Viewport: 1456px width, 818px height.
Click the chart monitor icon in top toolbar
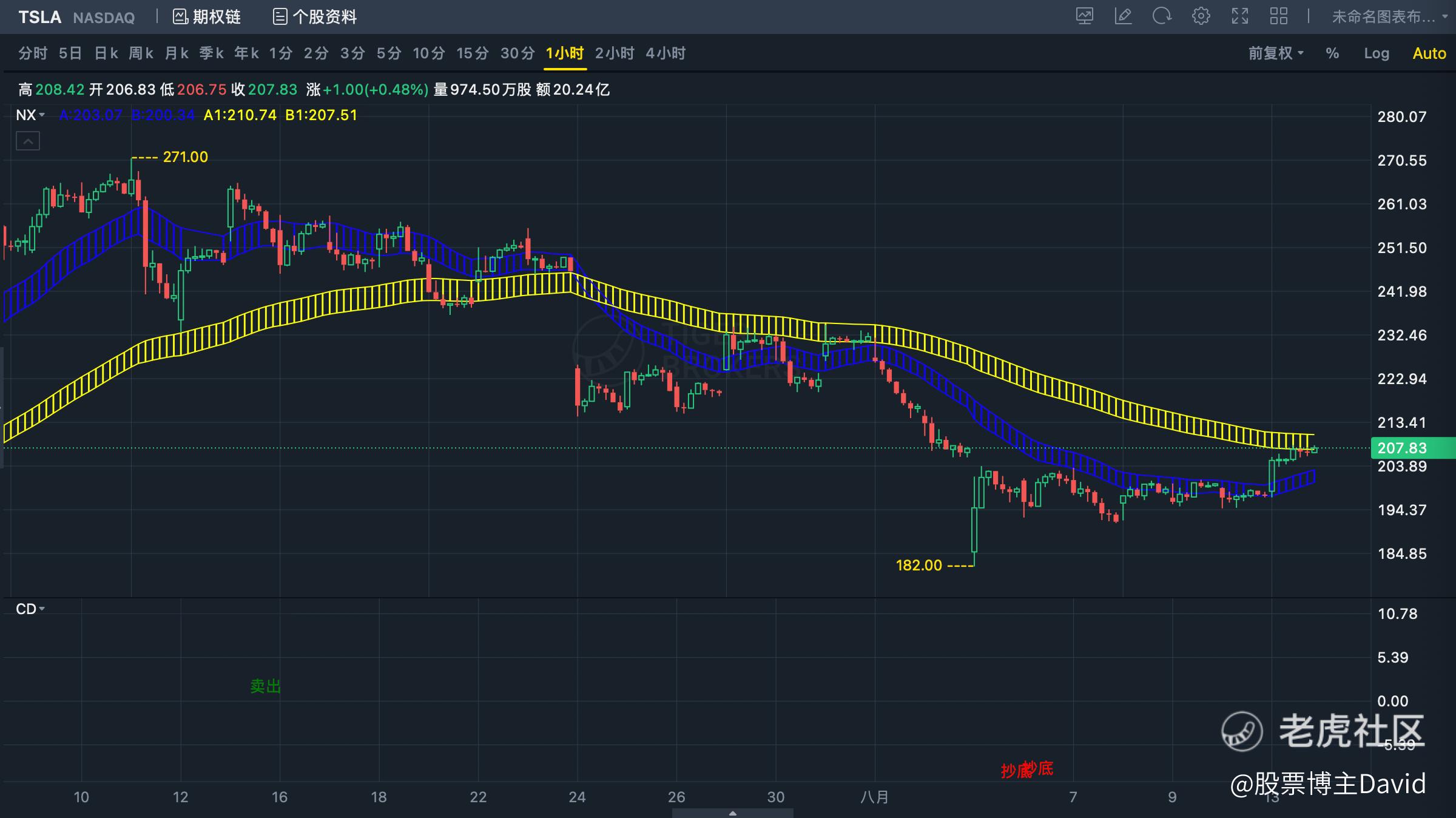click(x=1085, y=16)
